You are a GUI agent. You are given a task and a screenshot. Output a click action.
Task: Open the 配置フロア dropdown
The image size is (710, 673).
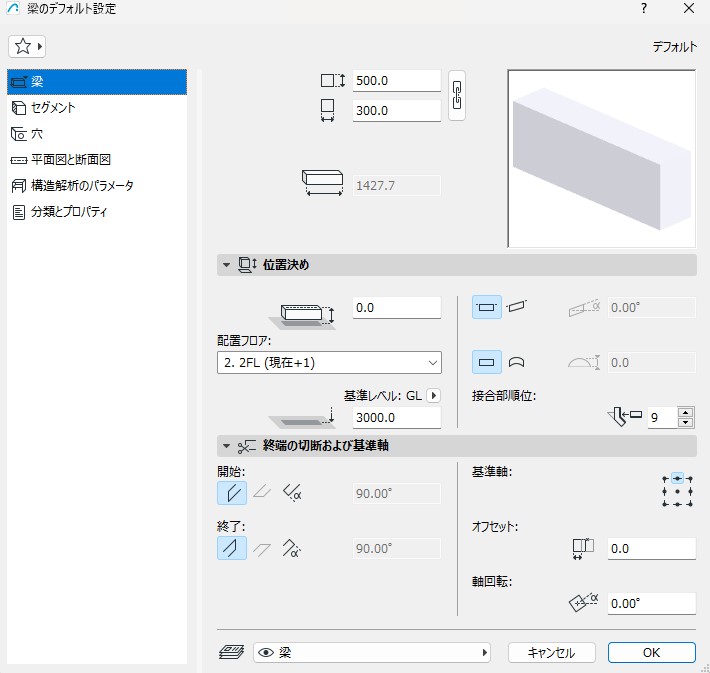[329, 362]
